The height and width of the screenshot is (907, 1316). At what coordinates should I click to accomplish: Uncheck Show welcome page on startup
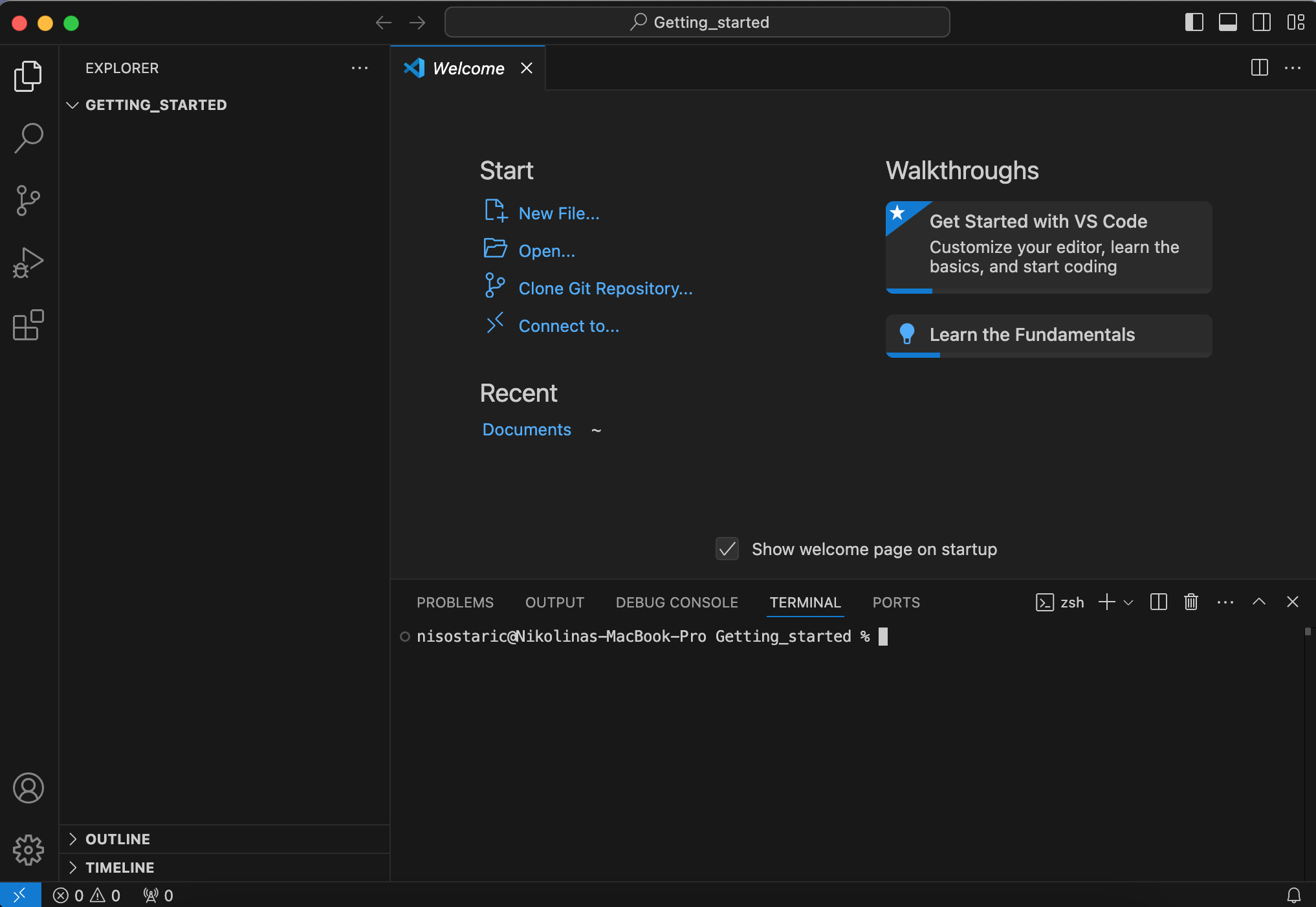tap(727, 549)
